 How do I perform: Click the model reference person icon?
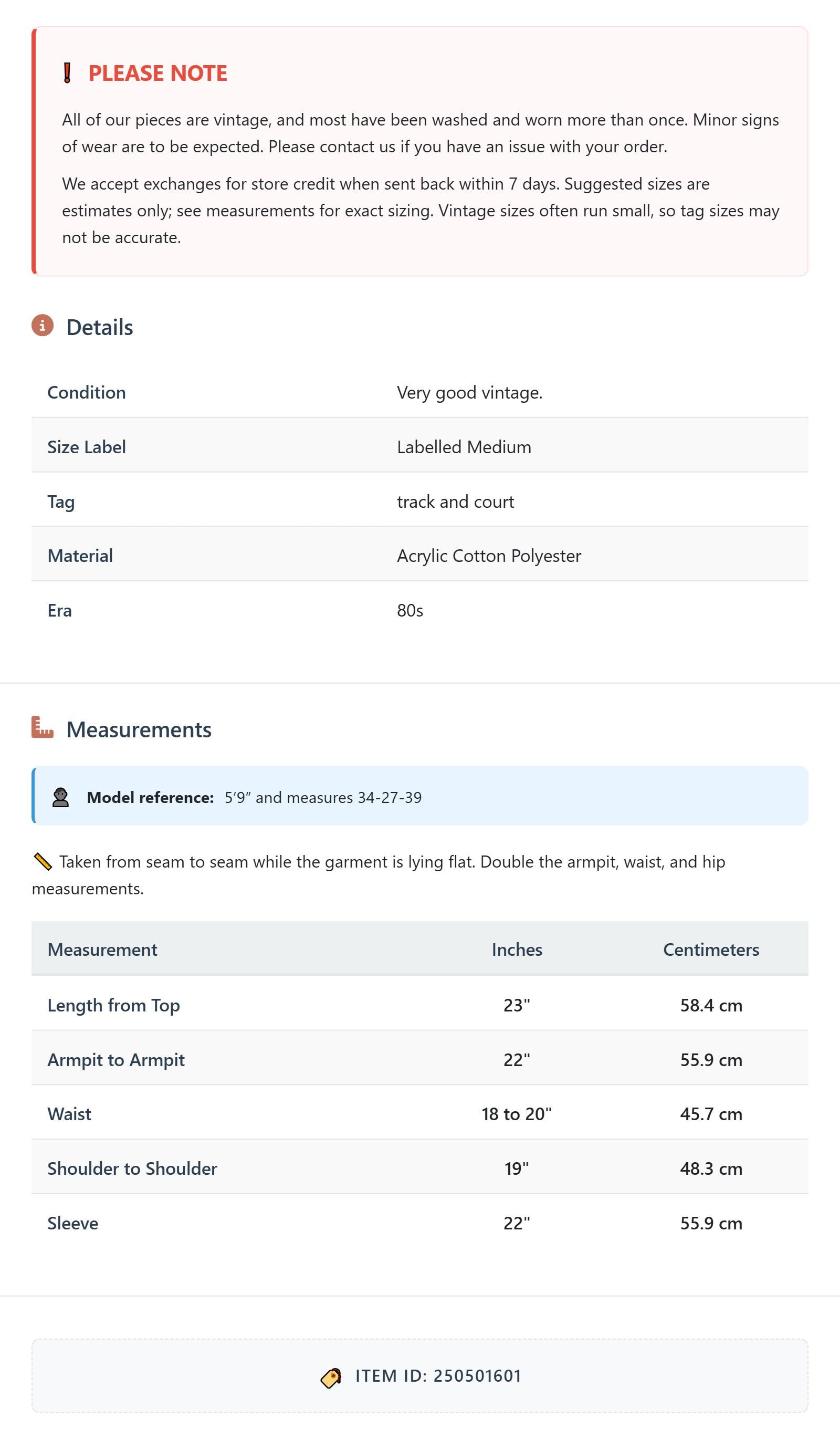point(60,797)
